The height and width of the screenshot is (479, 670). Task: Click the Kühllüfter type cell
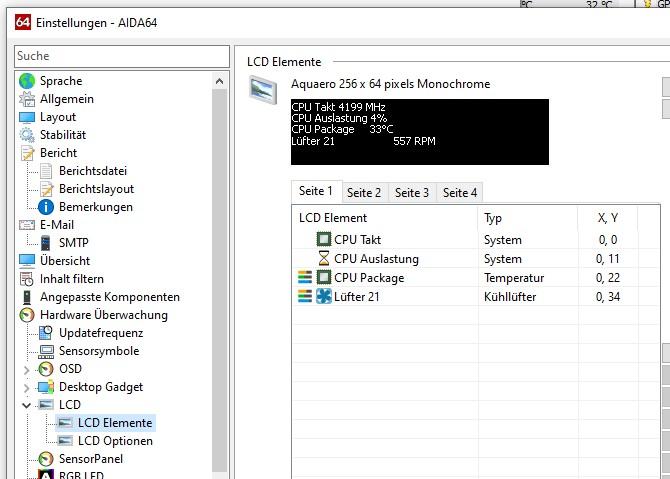coord(510,297)
